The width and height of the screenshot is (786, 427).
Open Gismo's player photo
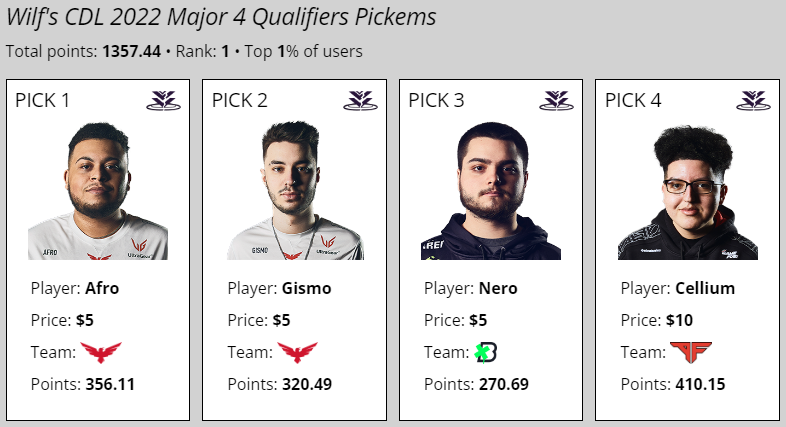[x=295, y=190]
